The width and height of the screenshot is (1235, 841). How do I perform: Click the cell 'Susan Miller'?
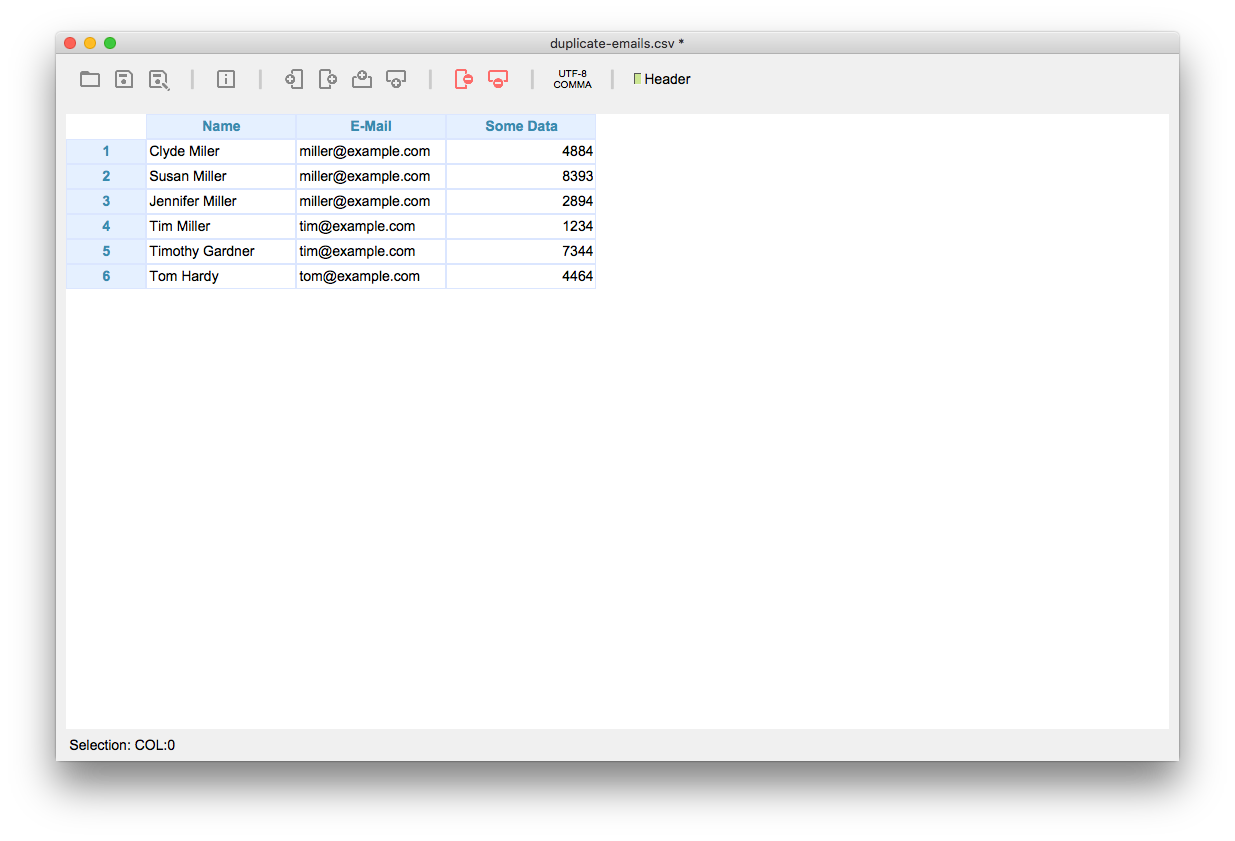(x=221, y=176)
